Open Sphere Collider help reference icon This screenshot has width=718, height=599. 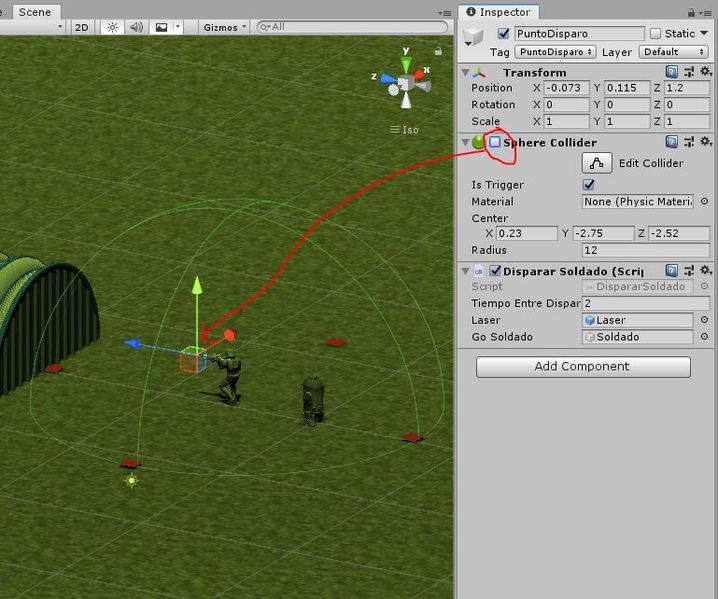671,142
